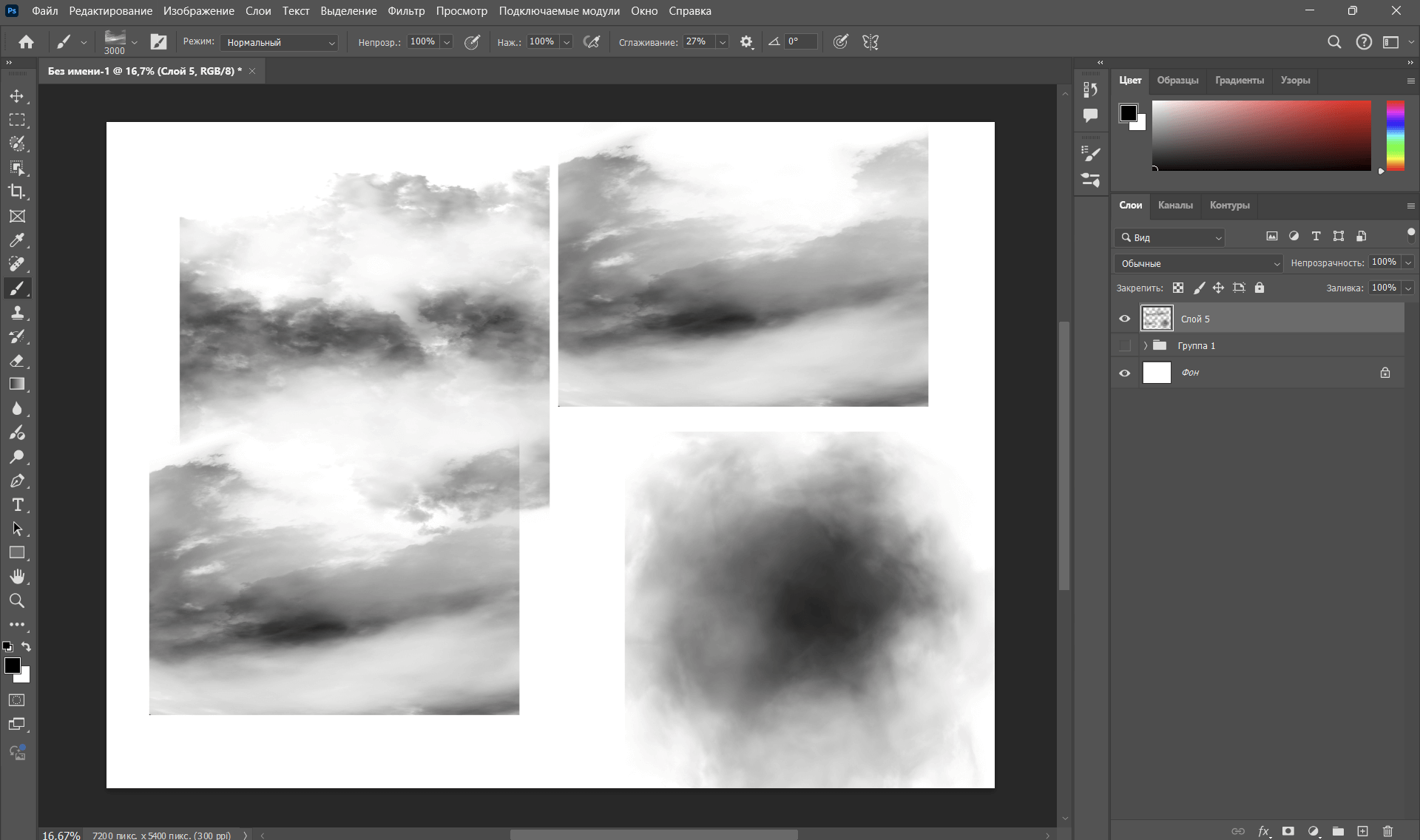Open the Наж. flow dropdown arrow
This screenshot has width=1420, height=840.
[567, 42]
